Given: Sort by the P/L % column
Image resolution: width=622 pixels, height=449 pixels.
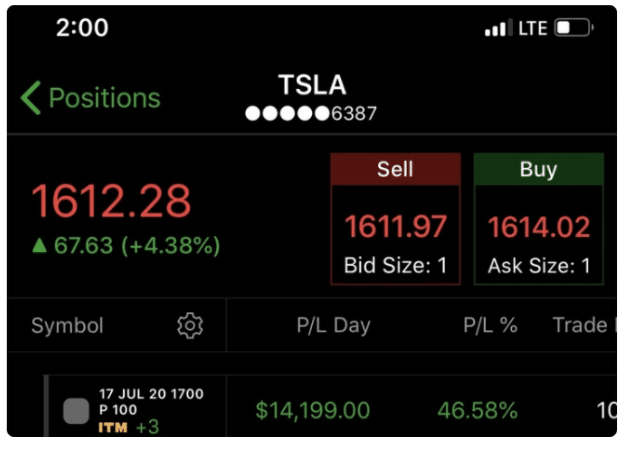Looking at the screenshot, I should point(490,326).
